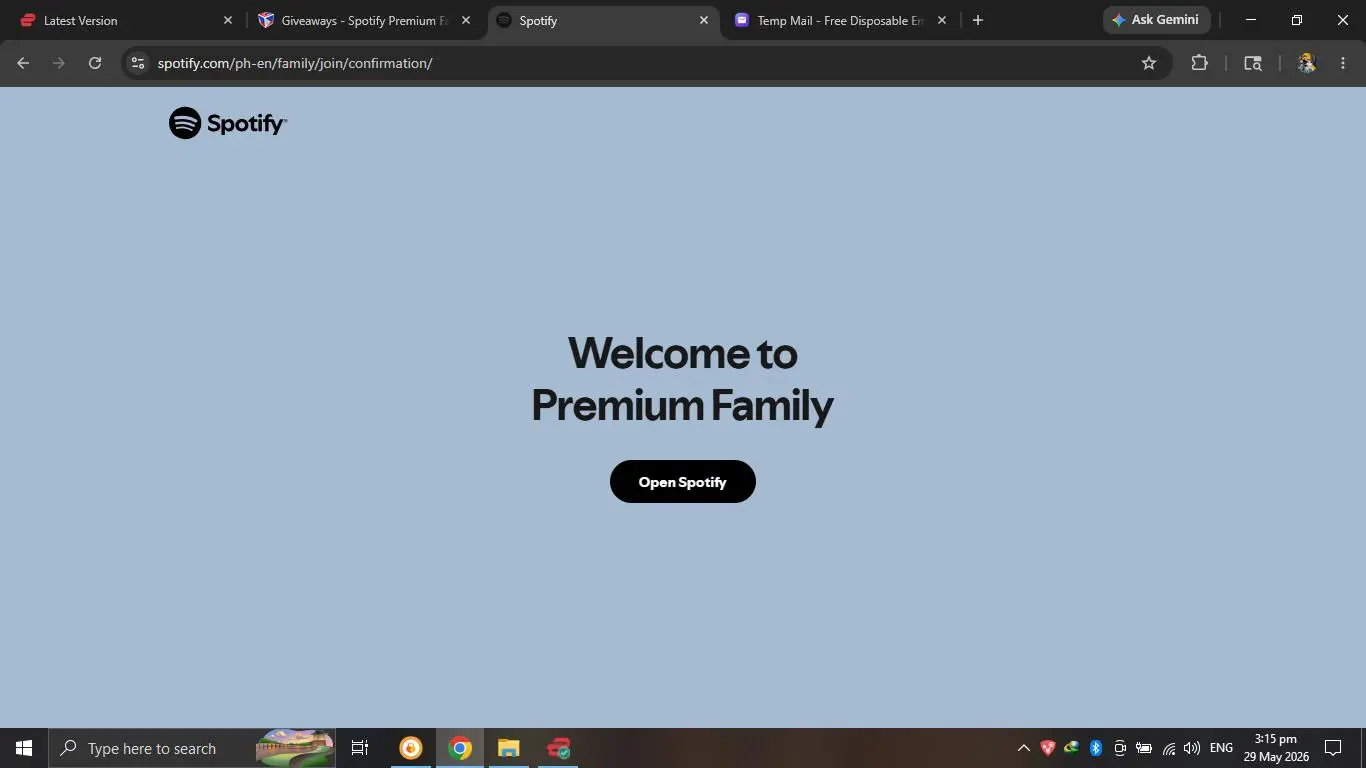Open the Extensions puzzle icon
Viewport: 1366px width, 768px height.
(x=1199, y=63)
